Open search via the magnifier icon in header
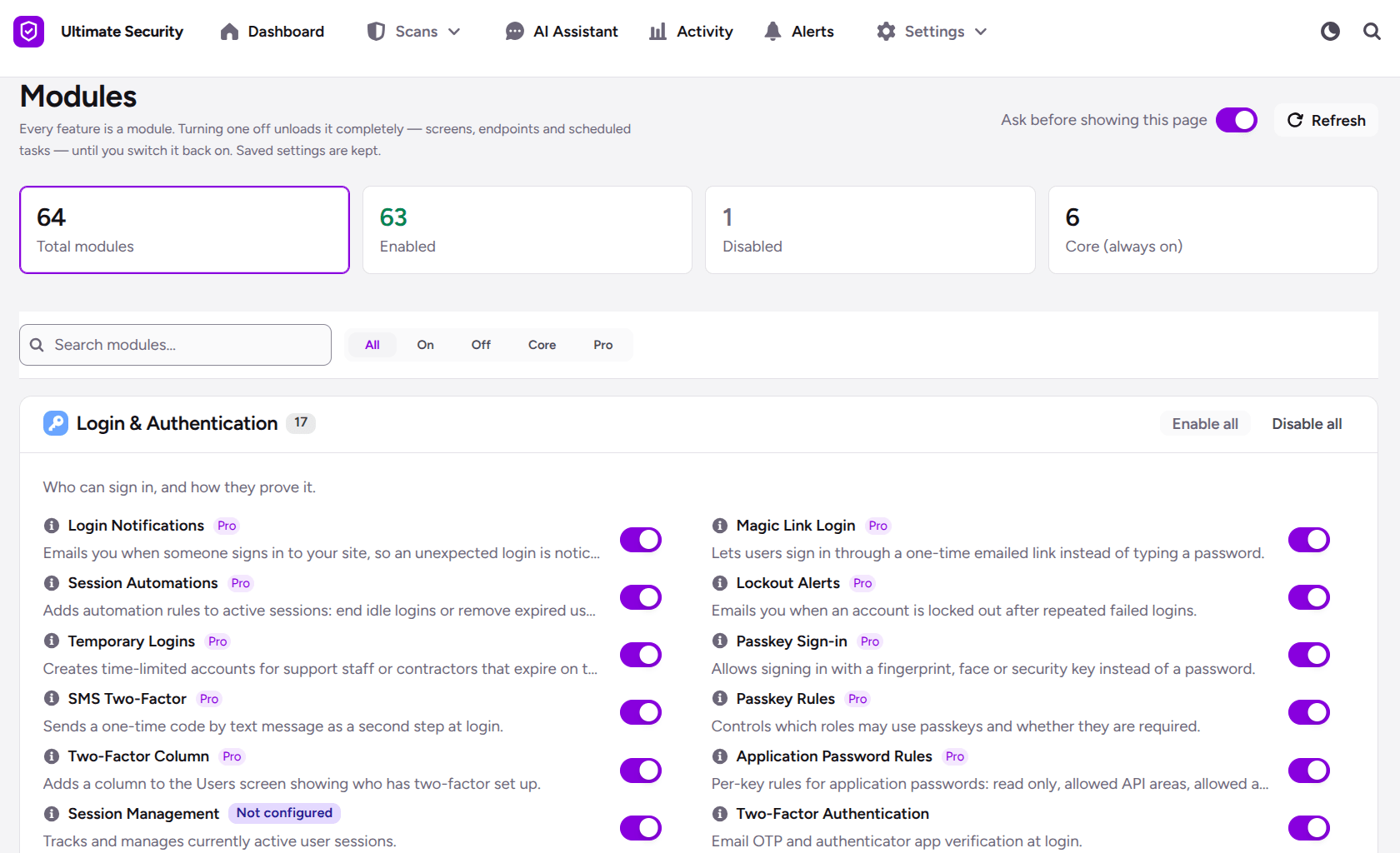Image resolution: width=1400 pixels, height=853 pixels. coord(1372,32)
